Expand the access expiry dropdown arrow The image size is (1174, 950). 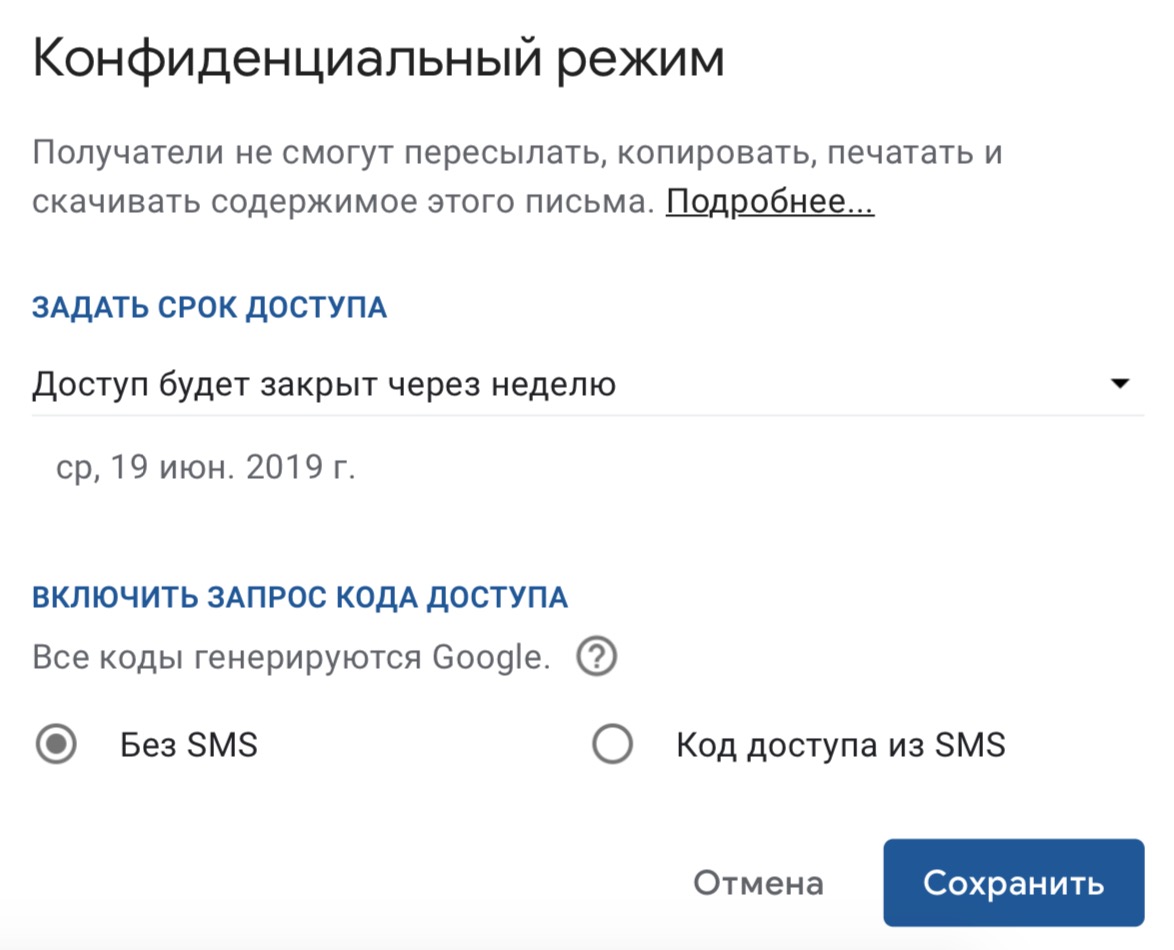tap(1121, 384)
